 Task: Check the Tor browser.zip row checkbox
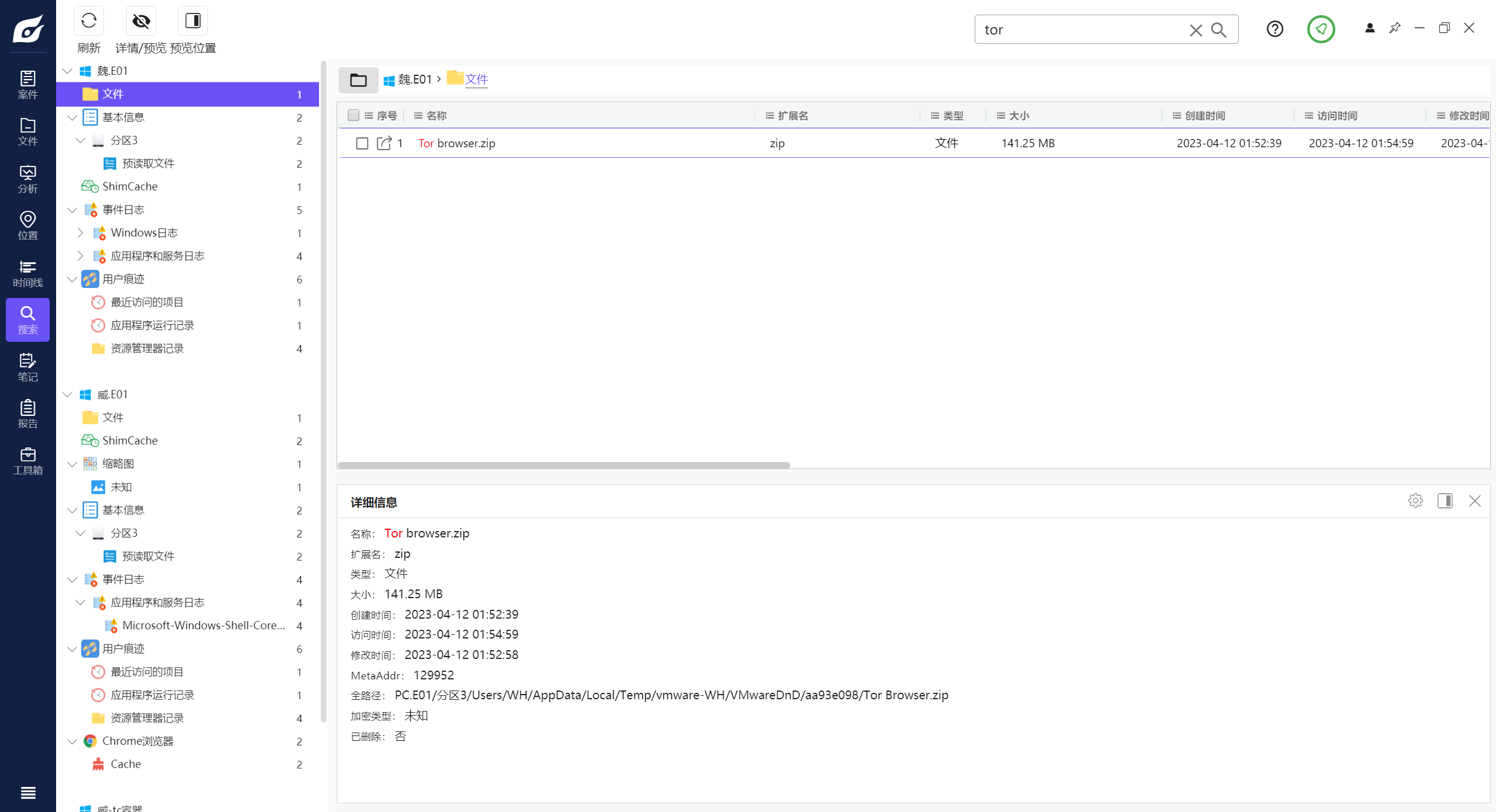(362, 143)
